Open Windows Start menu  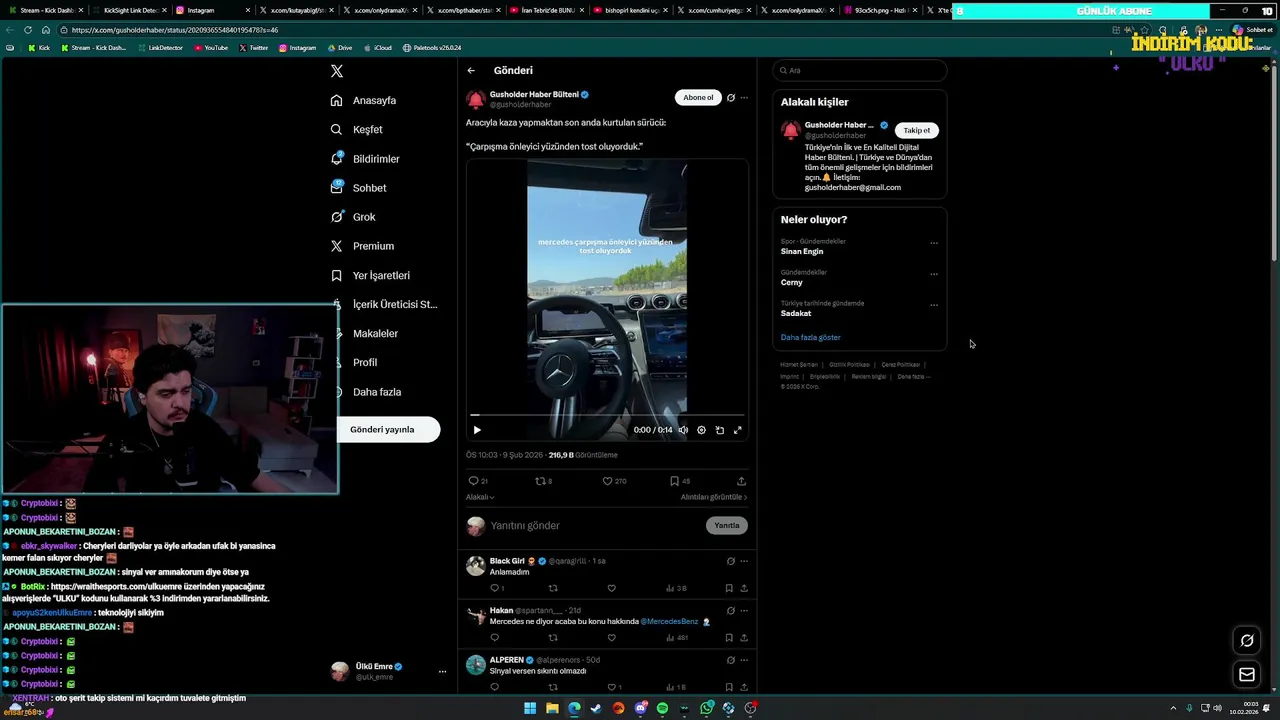pyautogui.click(x=530, y=708)
